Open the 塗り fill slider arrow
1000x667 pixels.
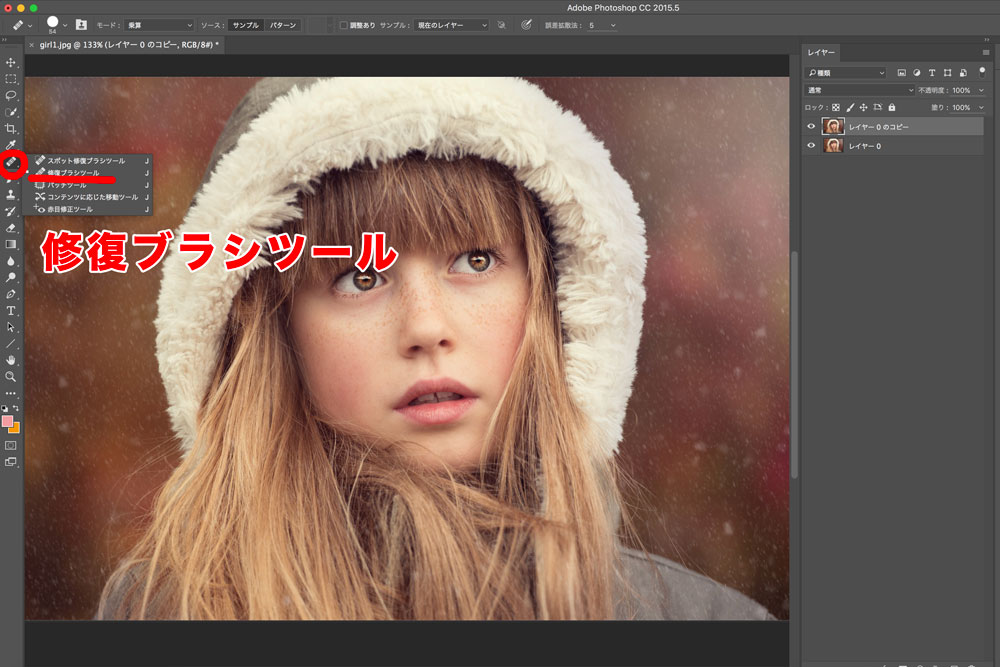click(x=981, y=107)
